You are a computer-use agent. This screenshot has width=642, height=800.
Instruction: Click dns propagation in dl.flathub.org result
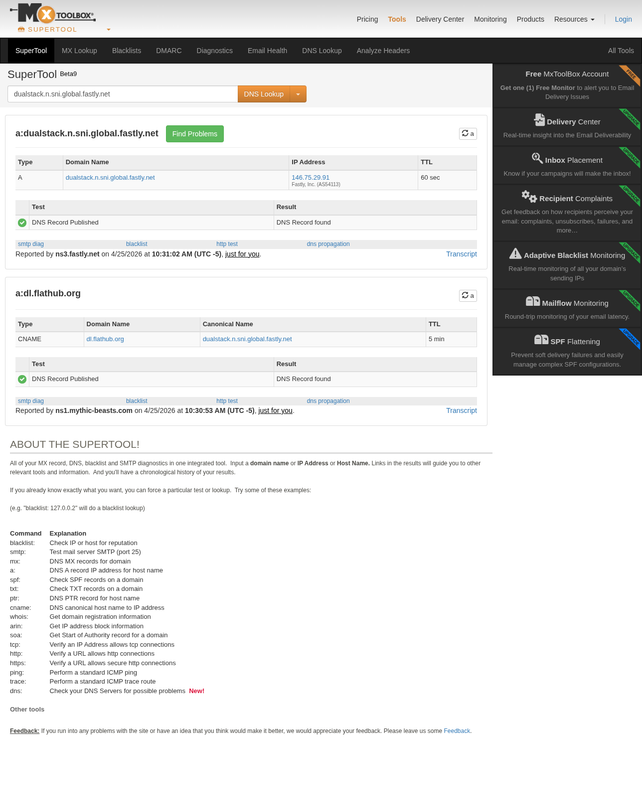pos(328,401)
